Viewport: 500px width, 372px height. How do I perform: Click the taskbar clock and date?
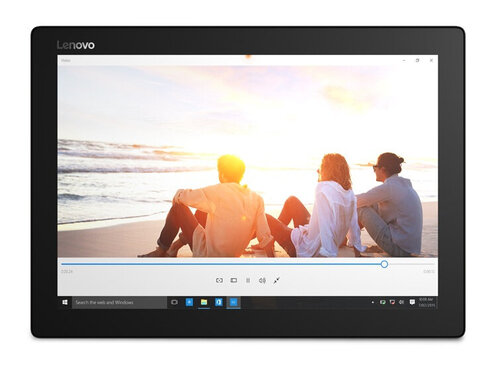click(426, 302)
